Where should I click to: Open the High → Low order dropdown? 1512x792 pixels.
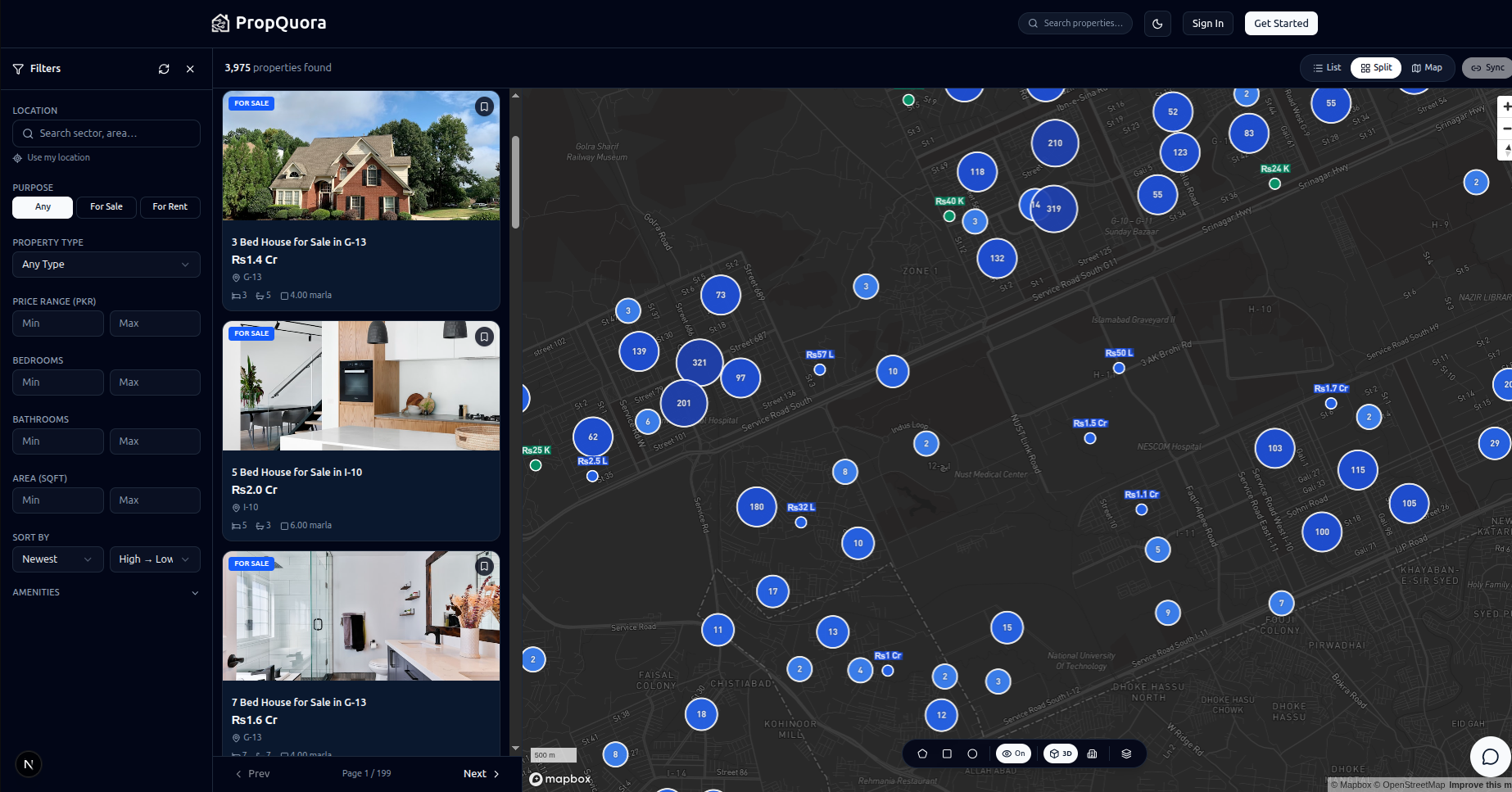pos(155,559)
